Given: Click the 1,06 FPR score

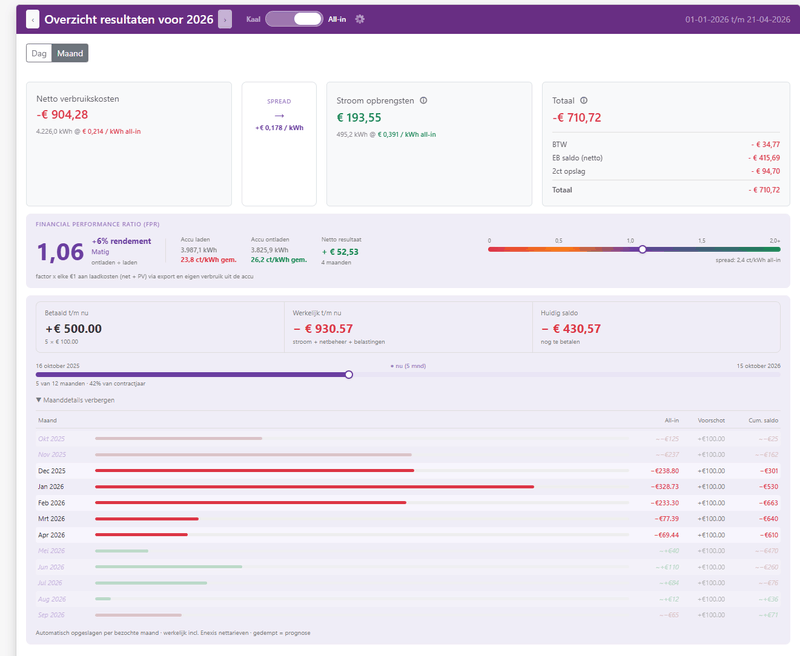Looking at the screenshot, I should tap(60, 252).
